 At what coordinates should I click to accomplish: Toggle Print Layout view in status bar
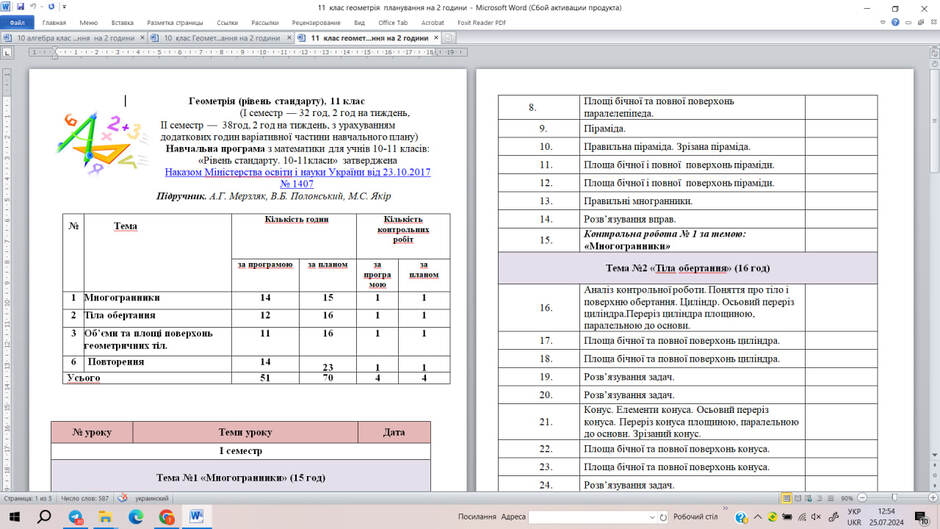[786, 498]
